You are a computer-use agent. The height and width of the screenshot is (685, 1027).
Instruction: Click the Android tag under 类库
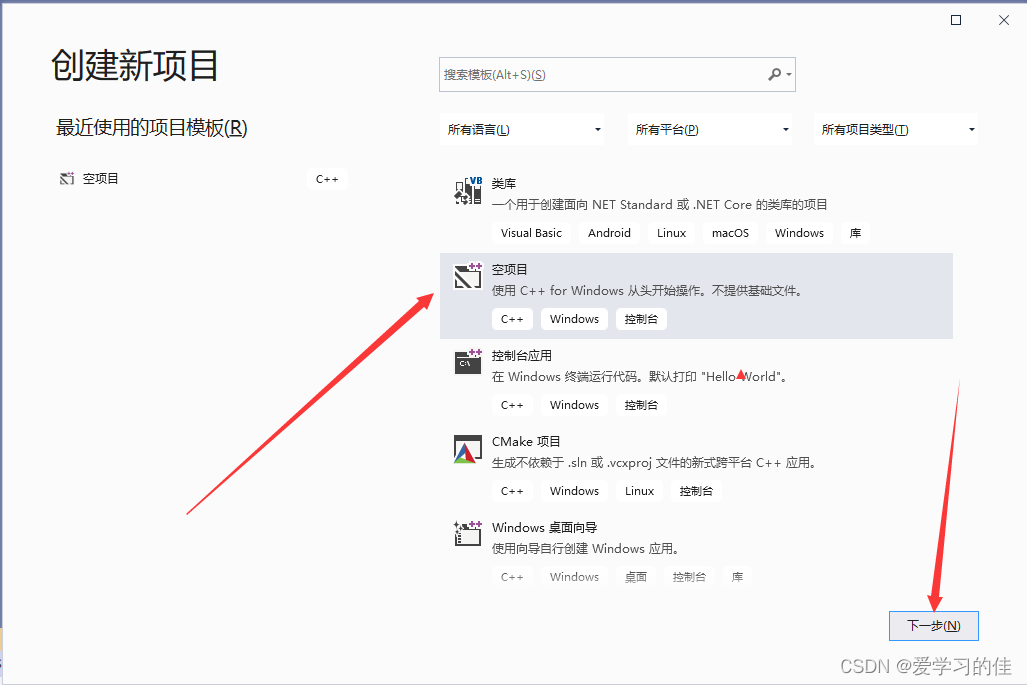(609, 233)
